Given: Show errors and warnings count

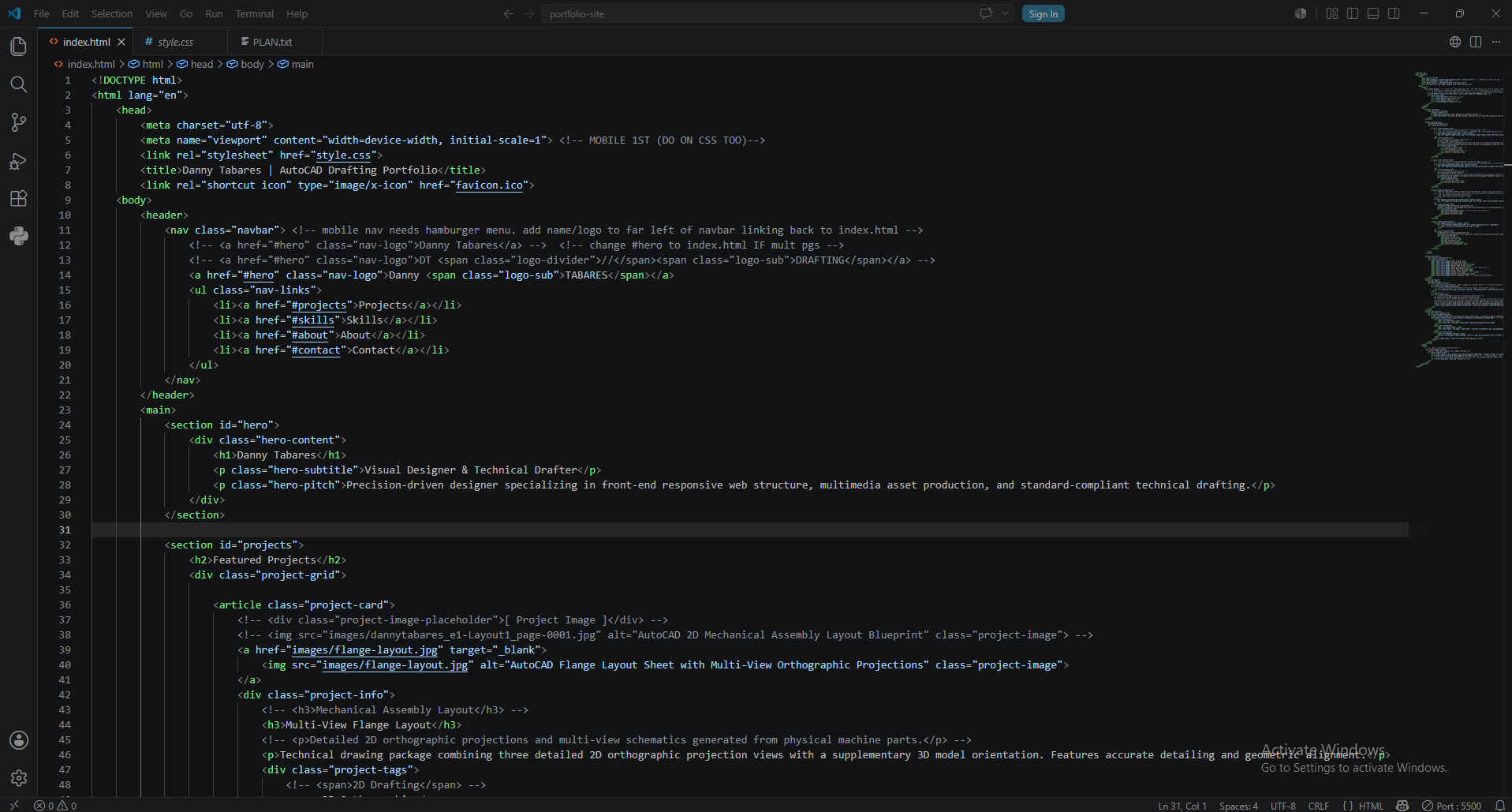Looking at the screenshot, I should tap(55, 806).
